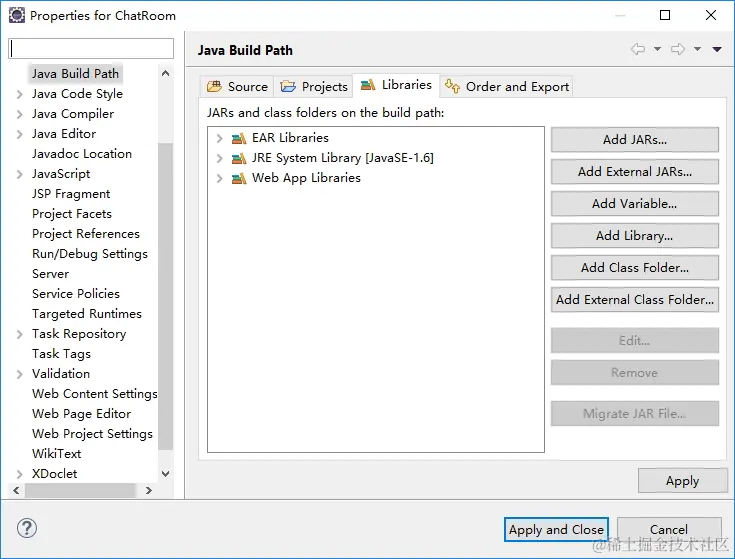Viewport: 735px width, 559px height.
Task: Select WikiText item
Action: (57, 454)
